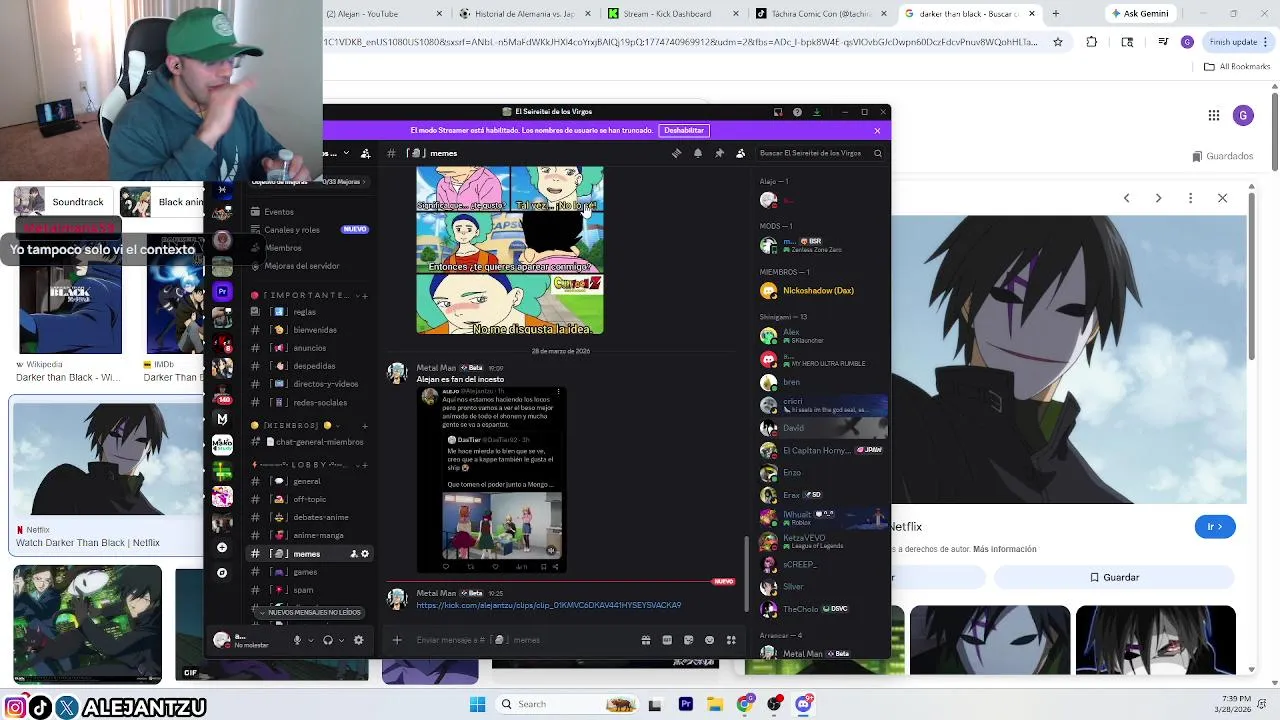Open All Bookmarks folder
This screenshot has height=720, width=1280.
[x=1238, y=67]
